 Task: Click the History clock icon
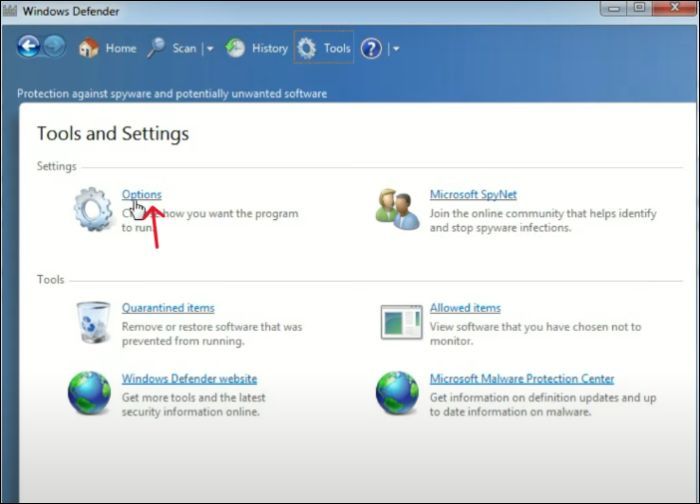click(x=235, y=48)
